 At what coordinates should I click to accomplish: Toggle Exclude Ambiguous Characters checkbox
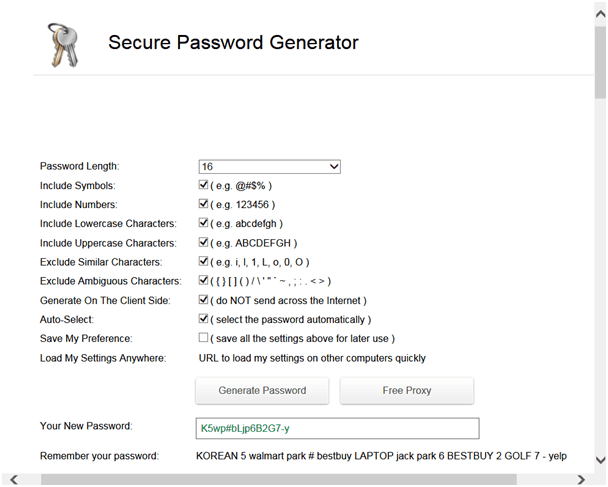point(203,280)
